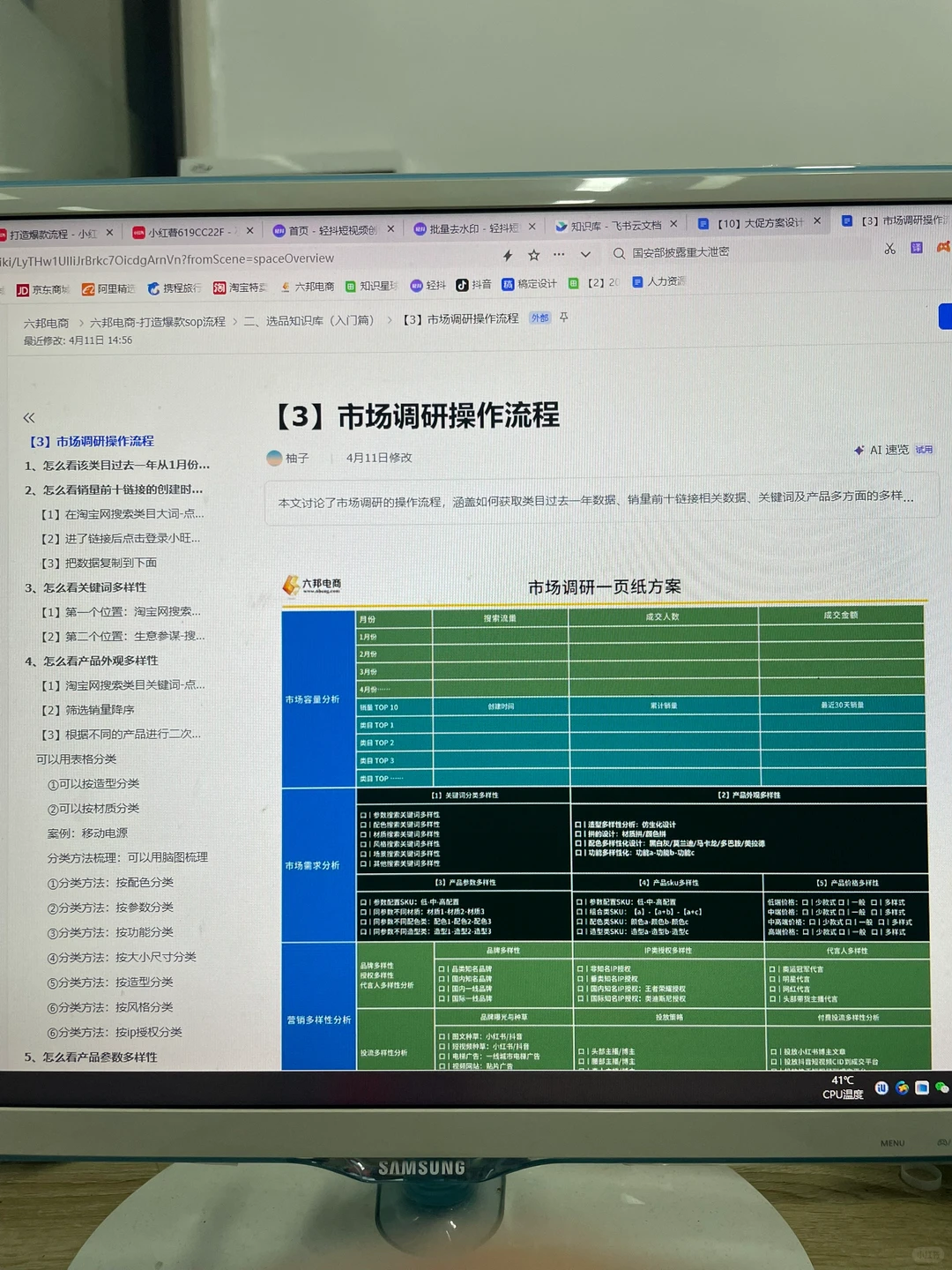Click the 试用 badge next to AI 速览
Viewport: 952px width, 1270px height.
pyautogui.click(x=924, y=450)
